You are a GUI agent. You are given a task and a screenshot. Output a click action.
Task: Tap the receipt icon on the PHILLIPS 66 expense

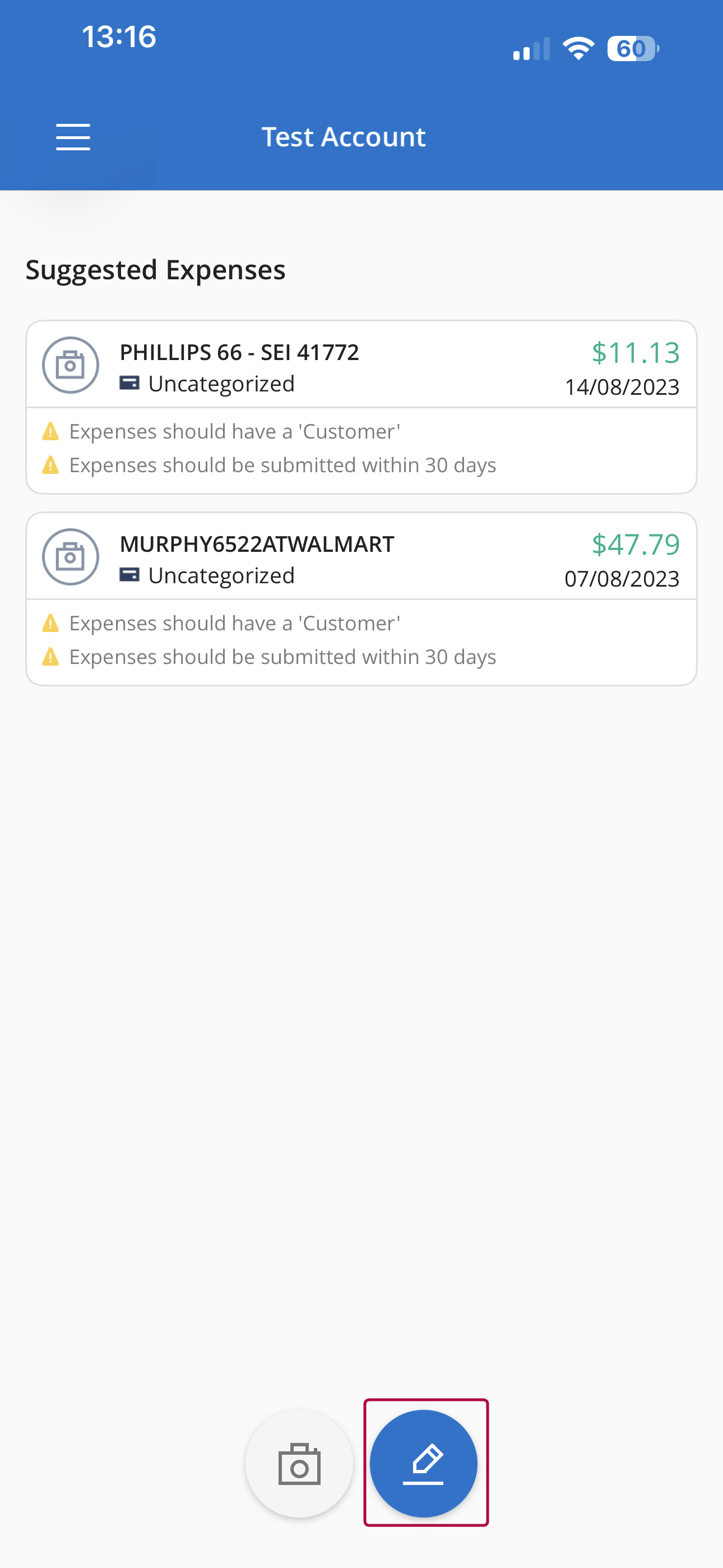pyautogui.click(x=71, y=365)
